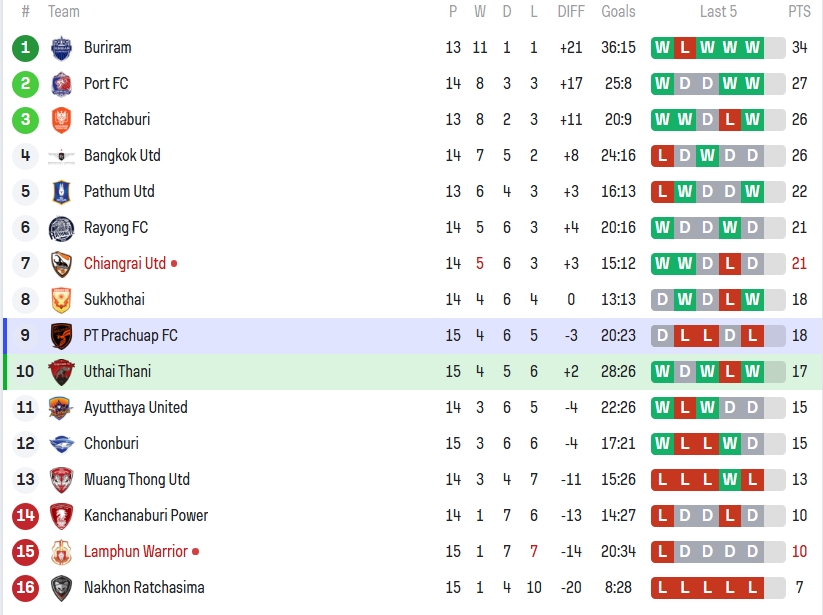Image resolution: width=823 pixels, height=615 pixels.
Task: Click the Last 5 column header
Action: pos(718,12)
